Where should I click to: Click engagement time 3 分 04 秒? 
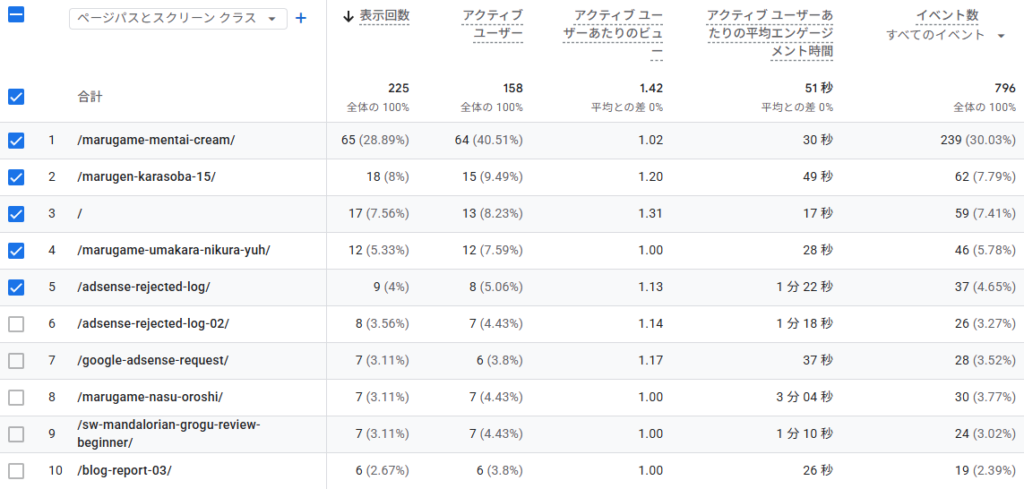[803, 397]
